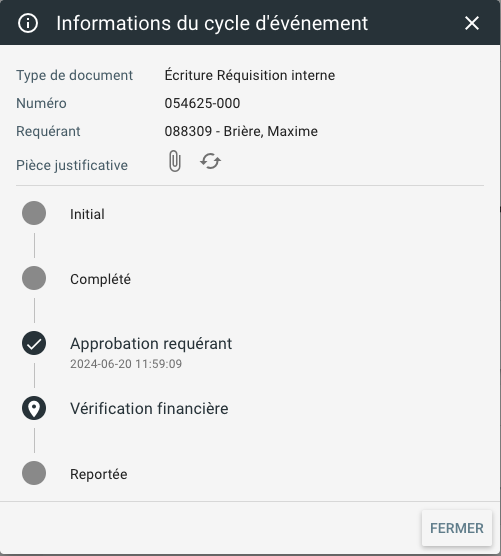Click the timestamp 2024-06-20 11:59:09

[x=126, y=364]
